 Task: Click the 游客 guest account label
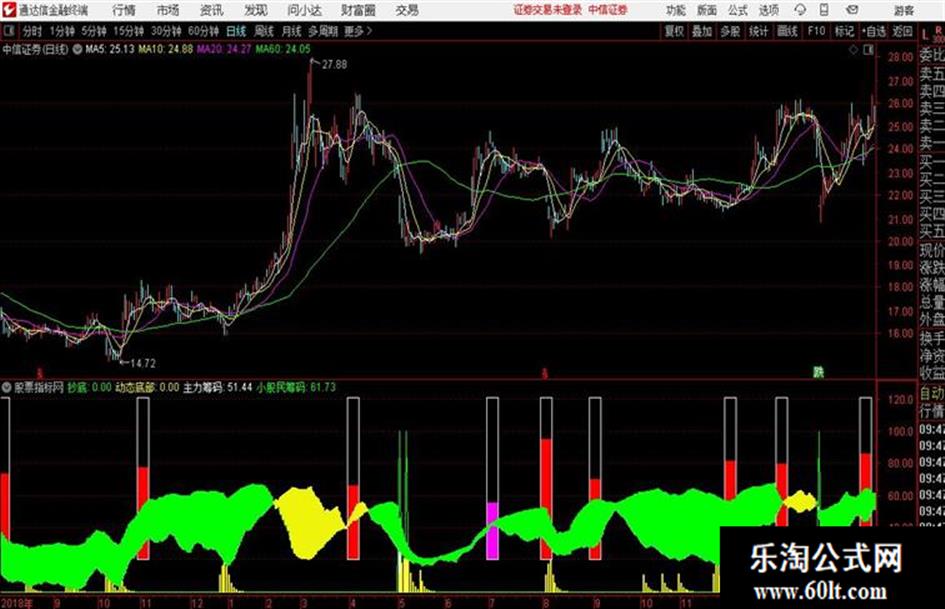coord(903,10)
